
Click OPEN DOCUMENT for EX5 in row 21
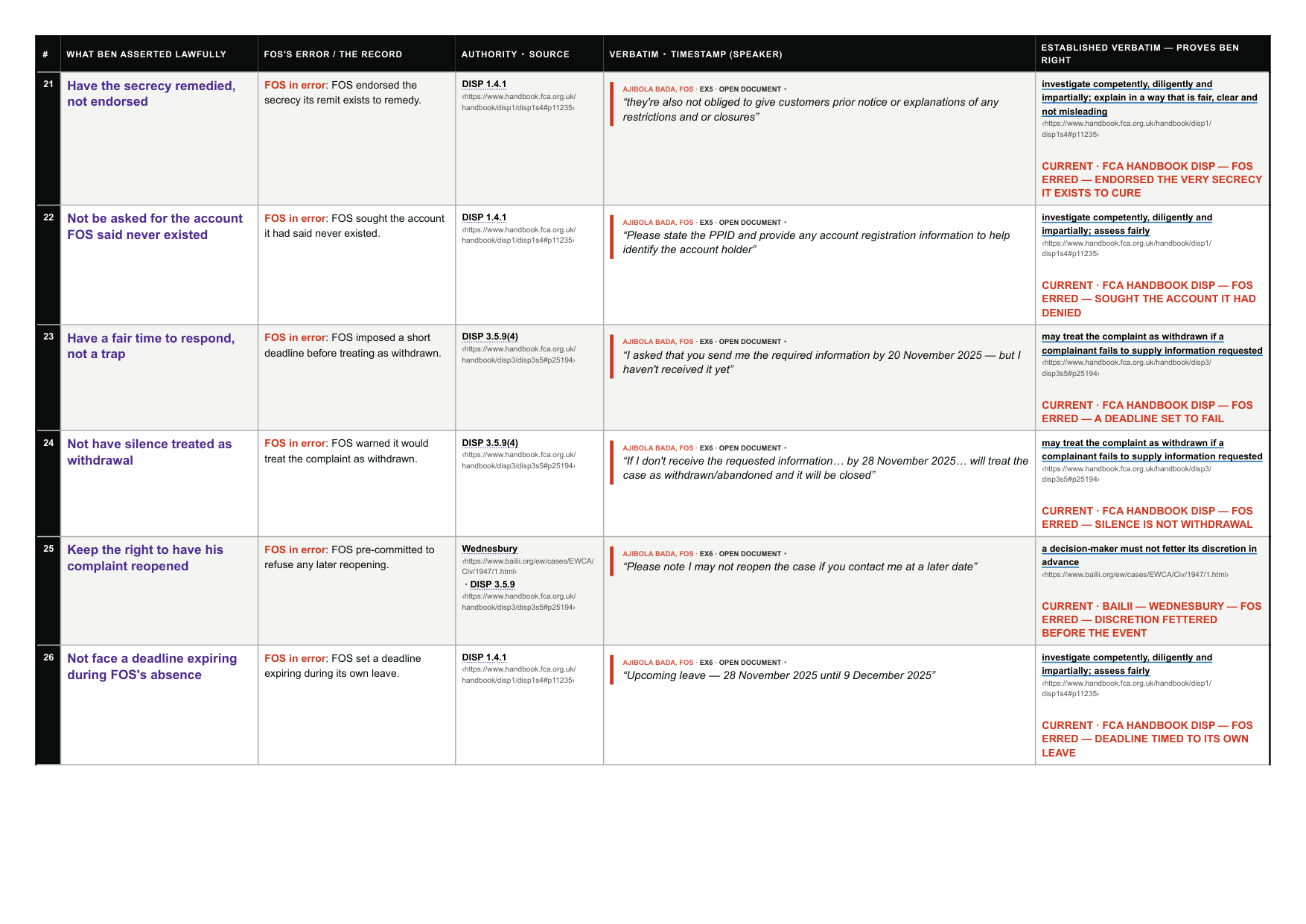752,89
